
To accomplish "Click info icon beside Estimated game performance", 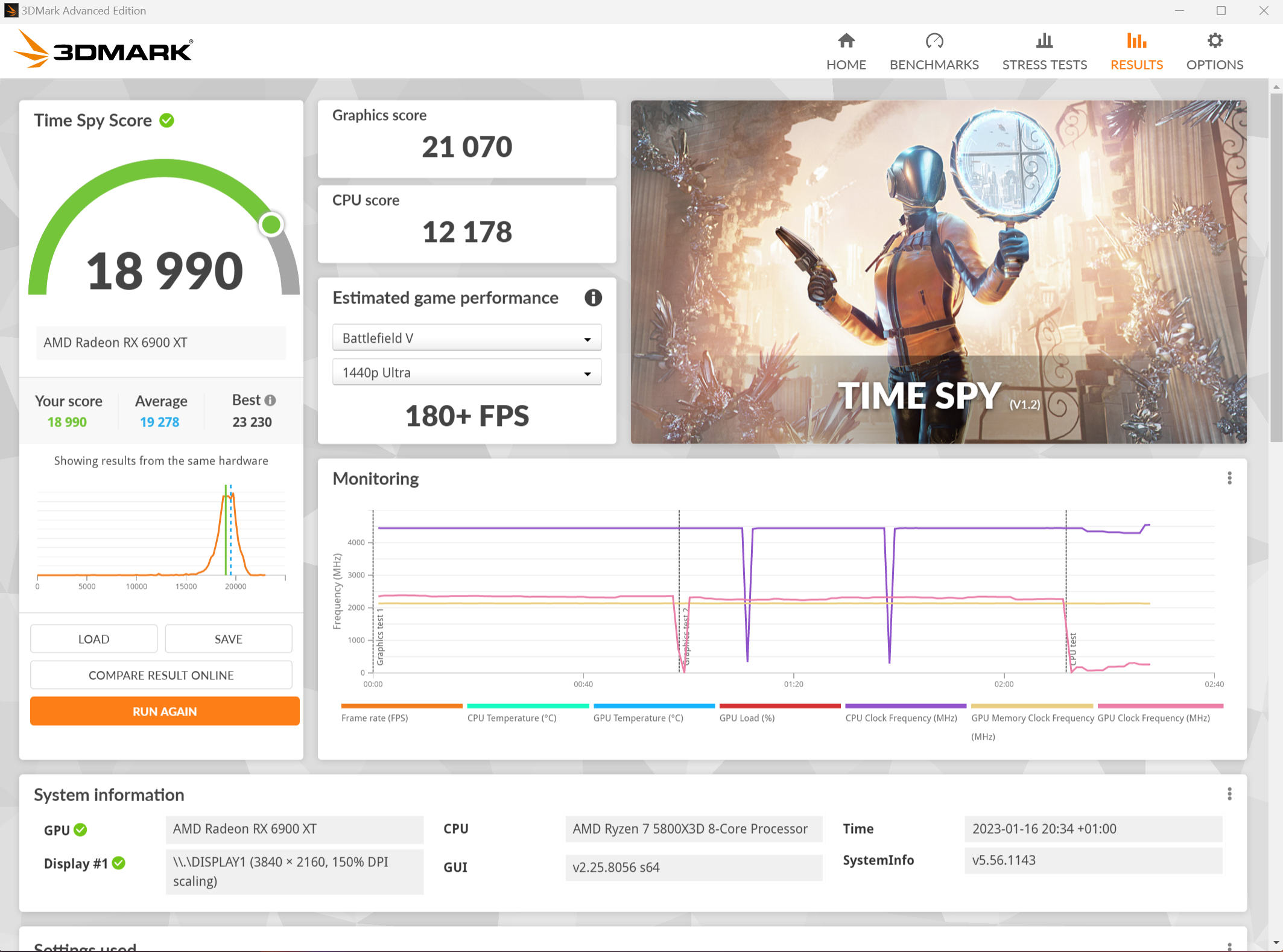I will pos(593,297).
